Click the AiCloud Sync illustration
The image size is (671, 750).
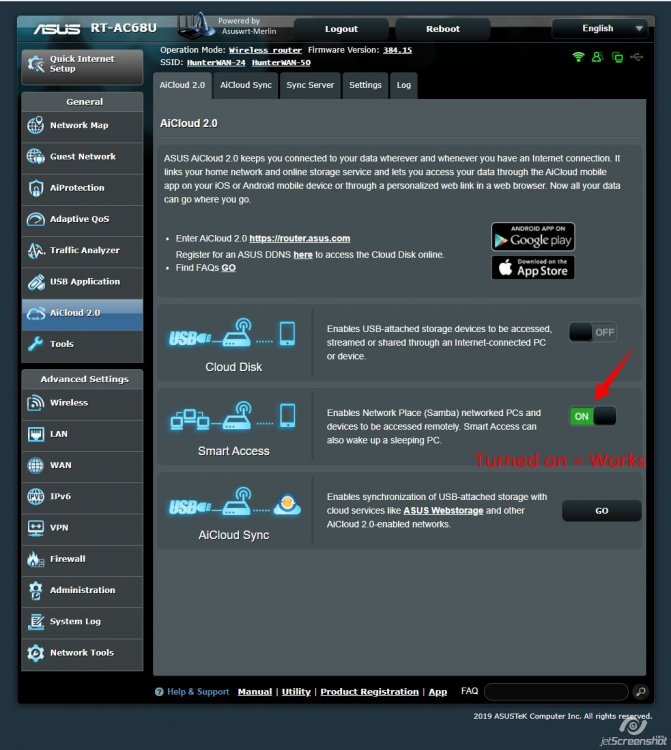tap(234, 501)
